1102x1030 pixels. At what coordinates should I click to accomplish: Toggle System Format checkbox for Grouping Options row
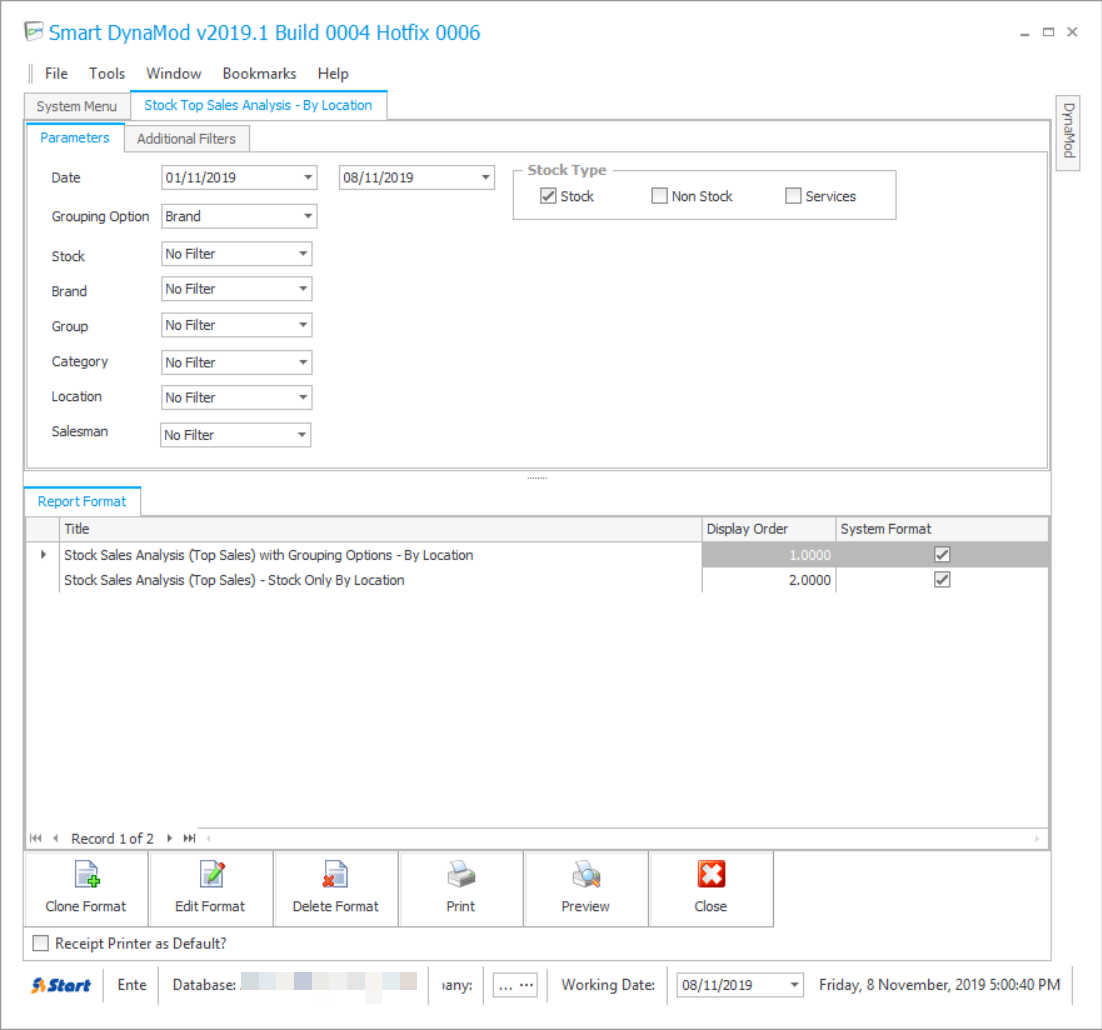click(x=942, y=554)
